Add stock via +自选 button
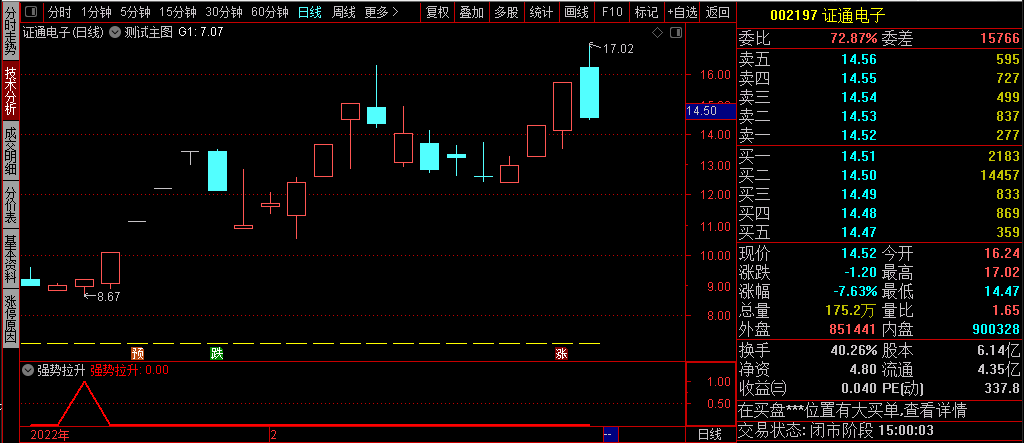 click(682, 12)
